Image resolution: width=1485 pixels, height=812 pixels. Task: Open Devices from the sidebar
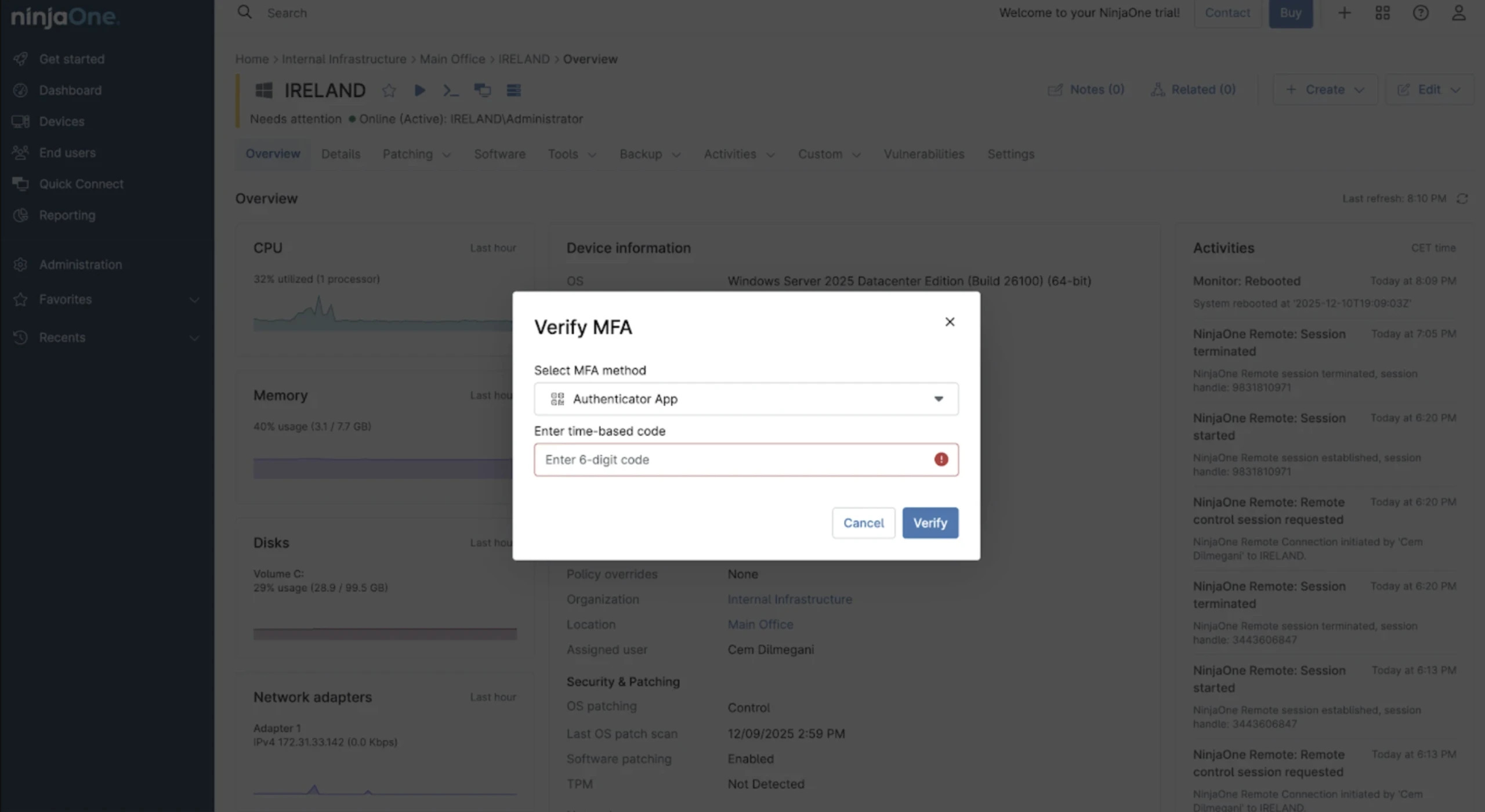[61, 122]
